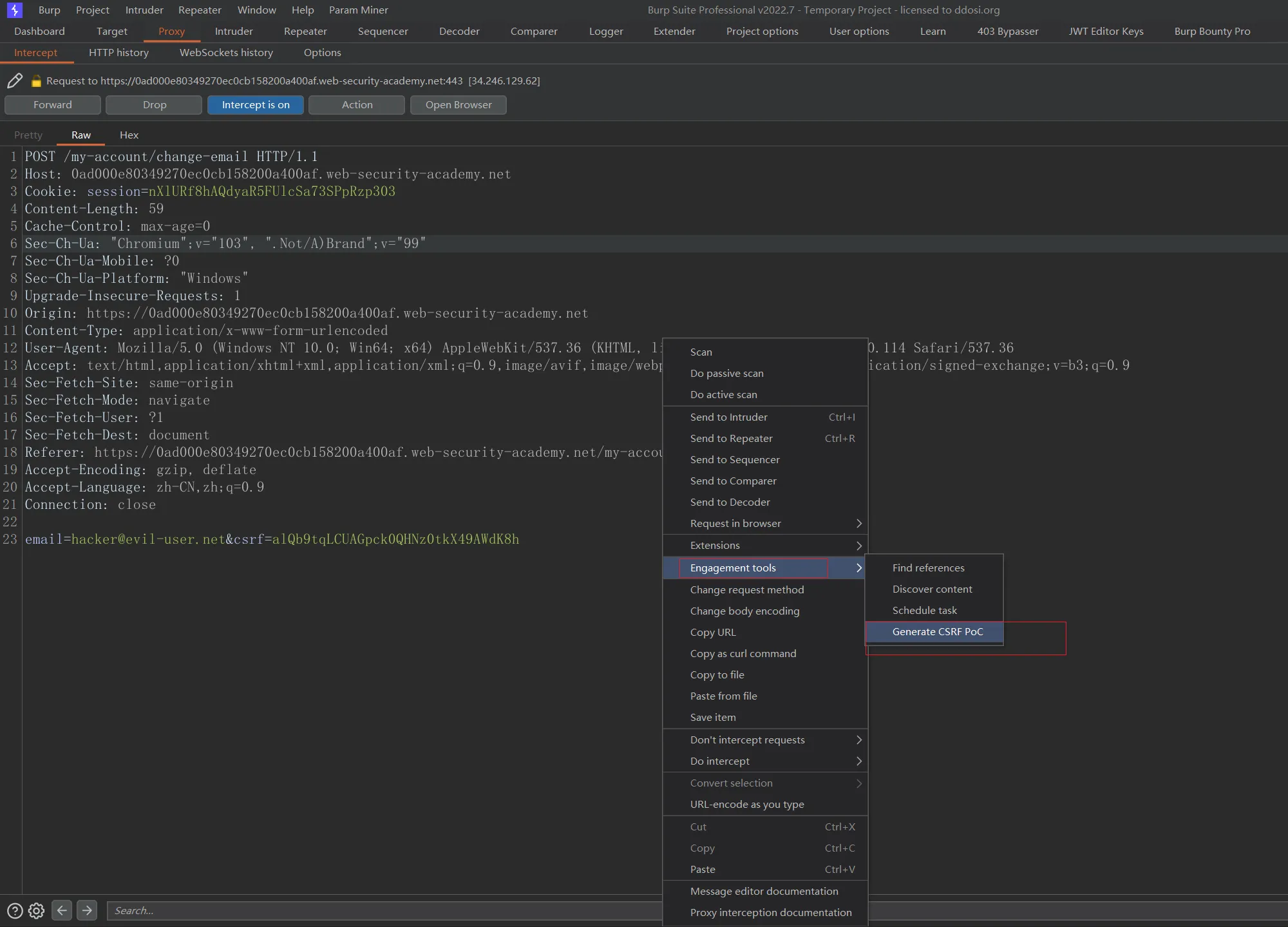
Task: Choose Do passive scan
Action: [765, 373]
